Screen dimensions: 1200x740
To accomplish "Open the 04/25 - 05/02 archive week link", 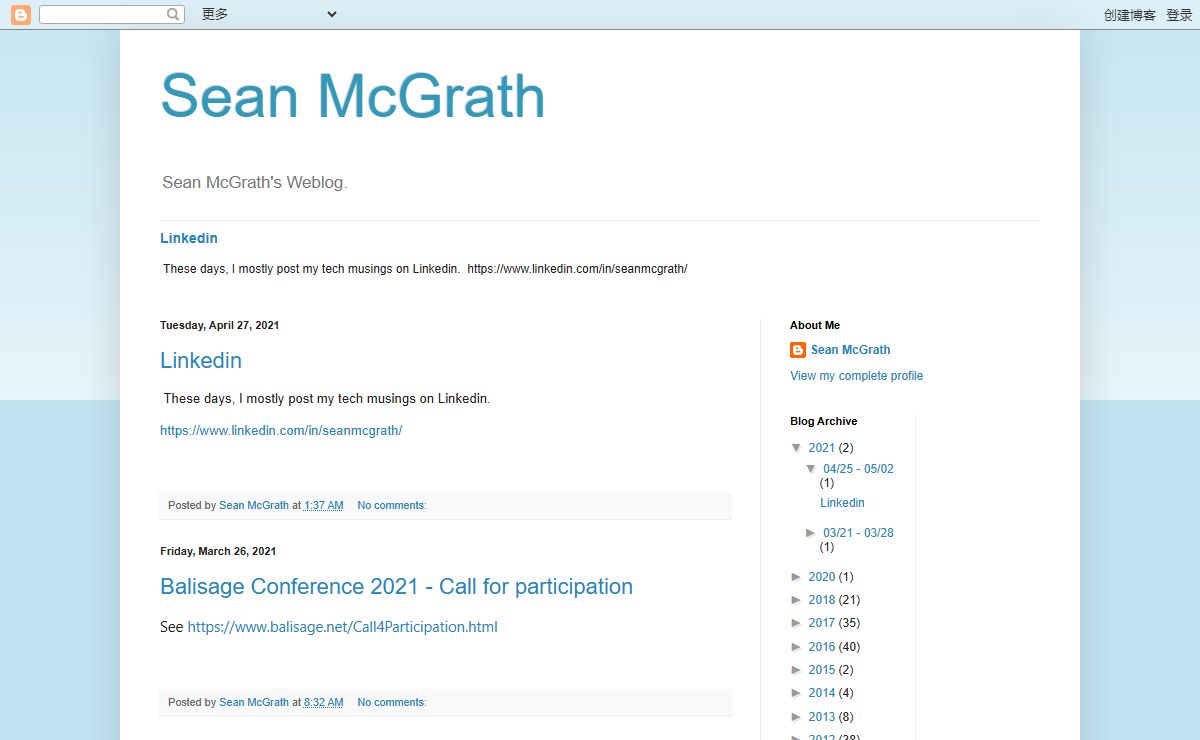I will (x=858, y=469).
